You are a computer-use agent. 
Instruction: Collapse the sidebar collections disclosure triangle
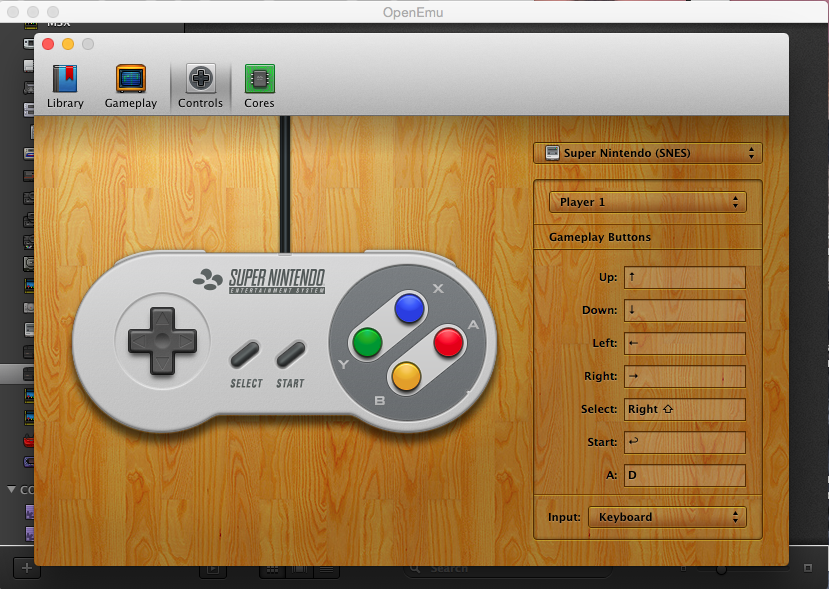11,490
